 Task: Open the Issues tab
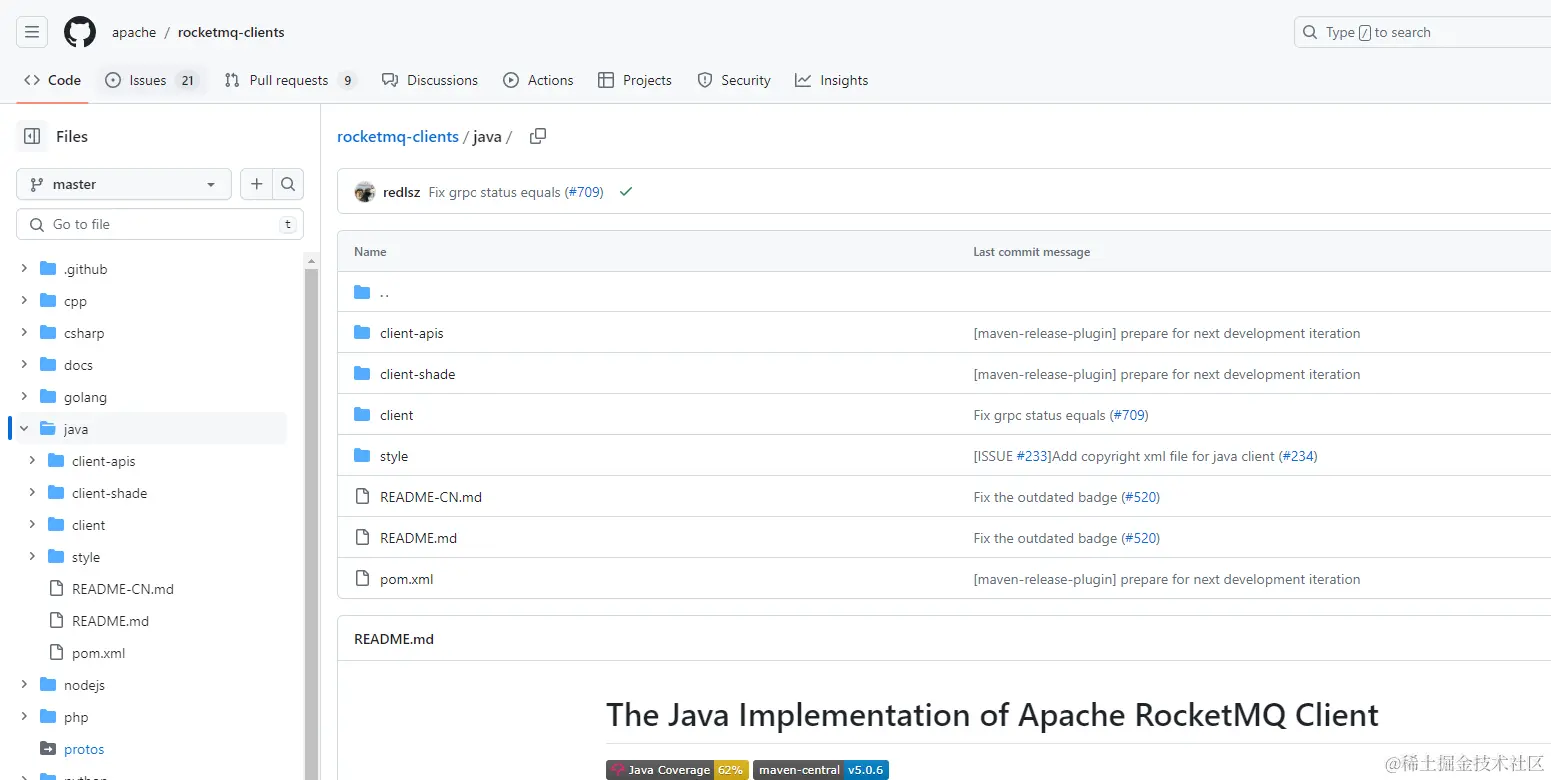(x=152, y=80)
